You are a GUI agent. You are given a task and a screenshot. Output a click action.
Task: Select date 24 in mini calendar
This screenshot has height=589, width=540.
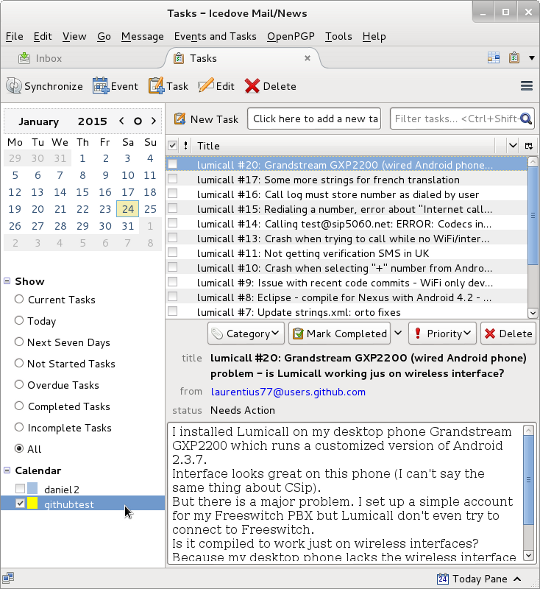coord(128,209)
